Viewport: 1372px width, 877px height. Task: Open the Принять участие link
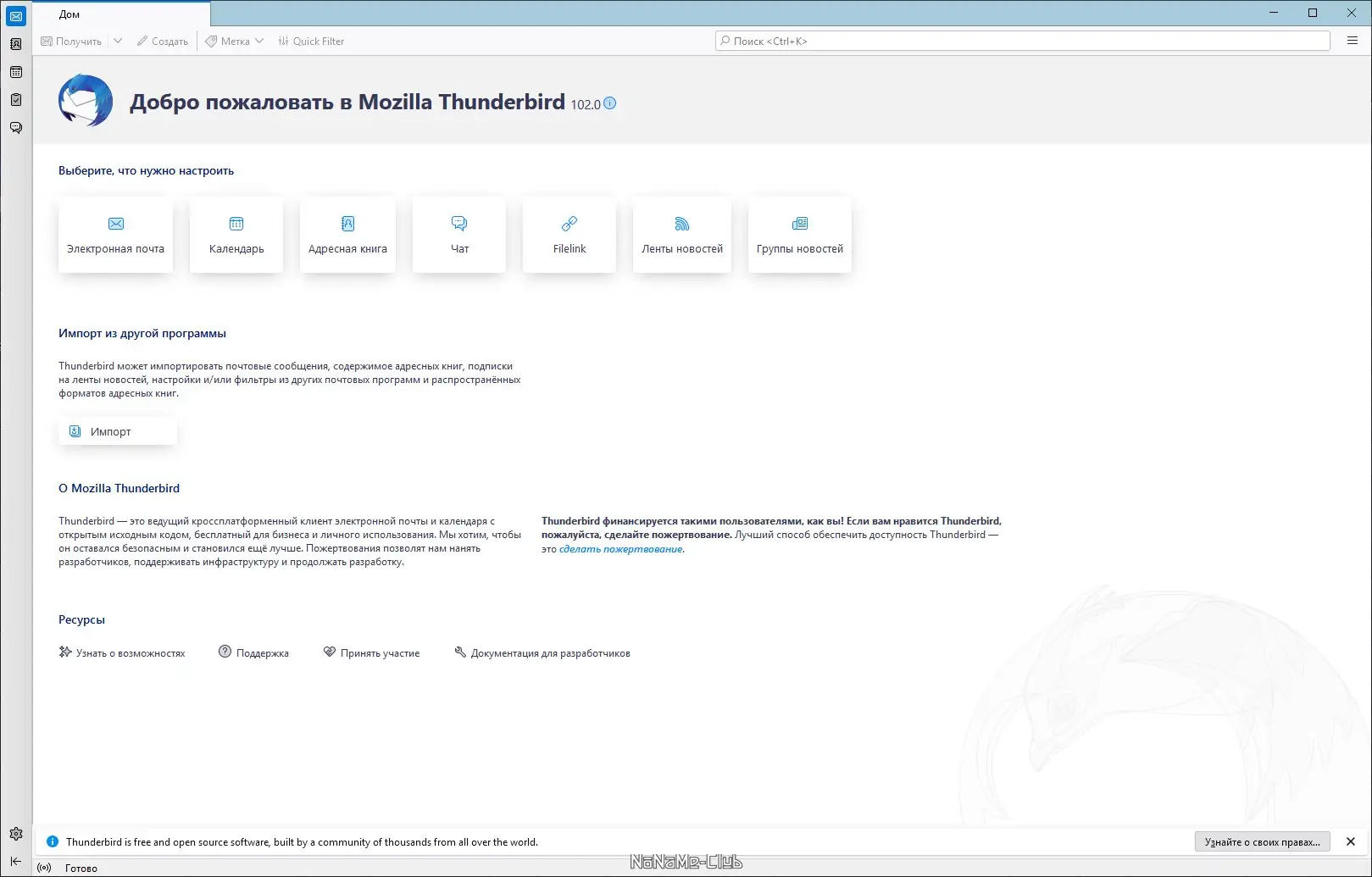pos(372,652)
